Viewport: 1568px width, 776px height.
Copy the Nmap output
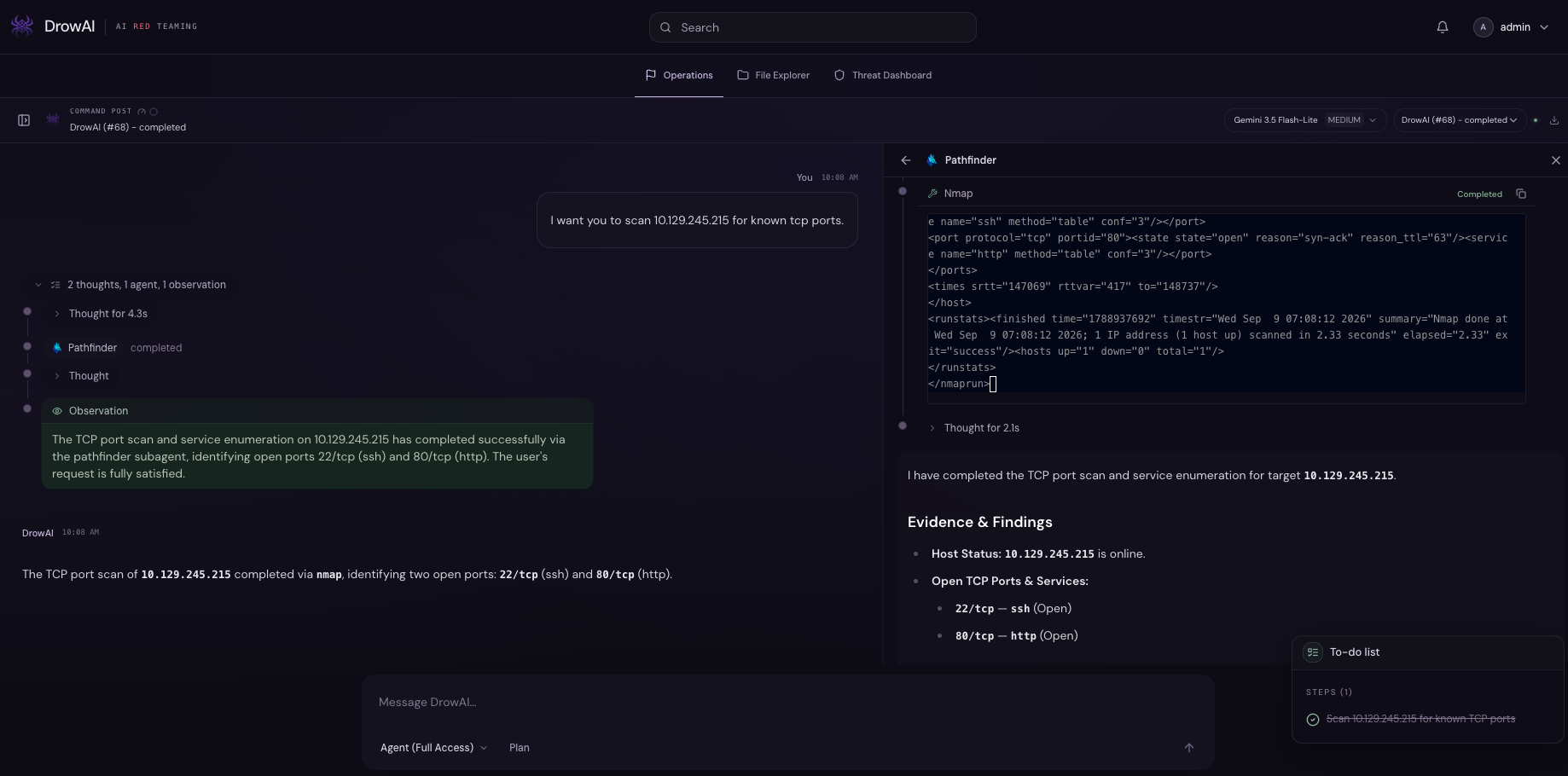1521,194
